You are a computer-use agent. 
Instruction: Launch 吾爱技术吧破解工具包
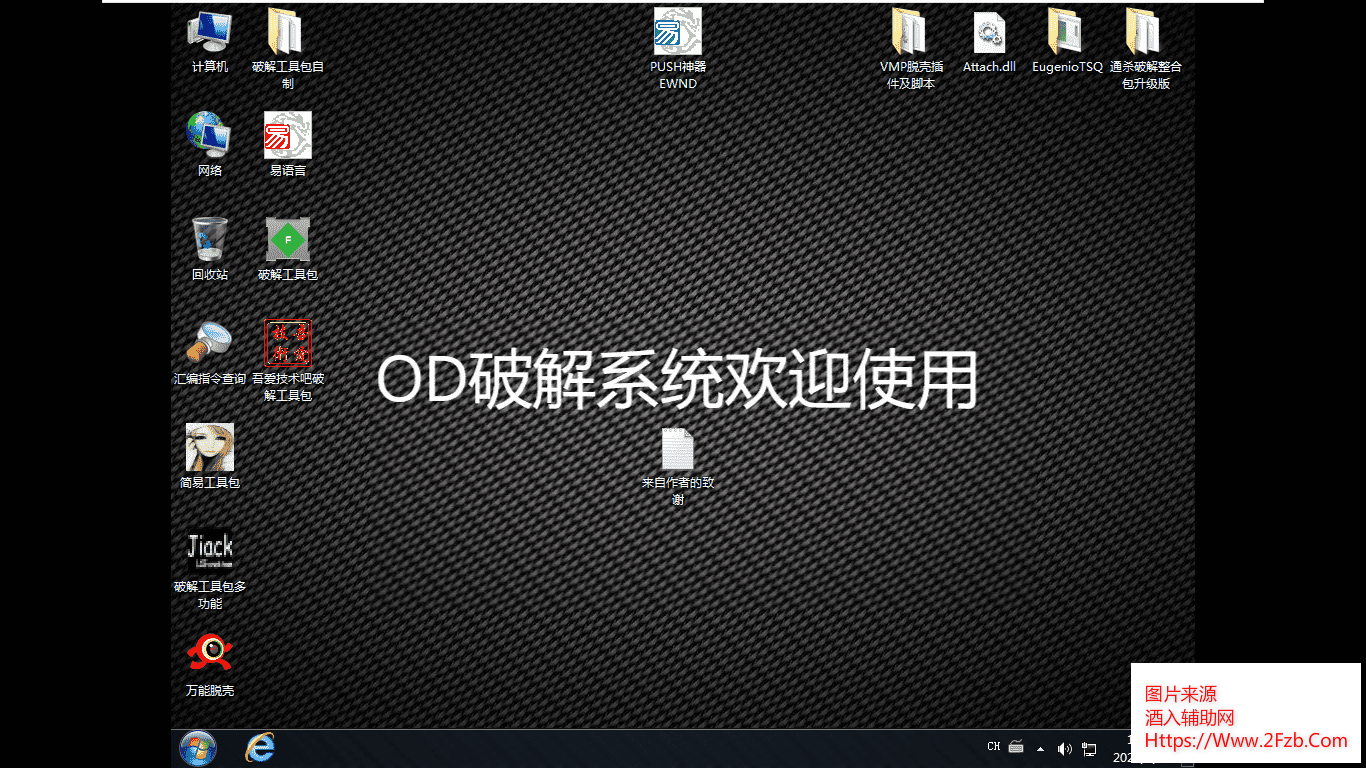coord(287,345)
